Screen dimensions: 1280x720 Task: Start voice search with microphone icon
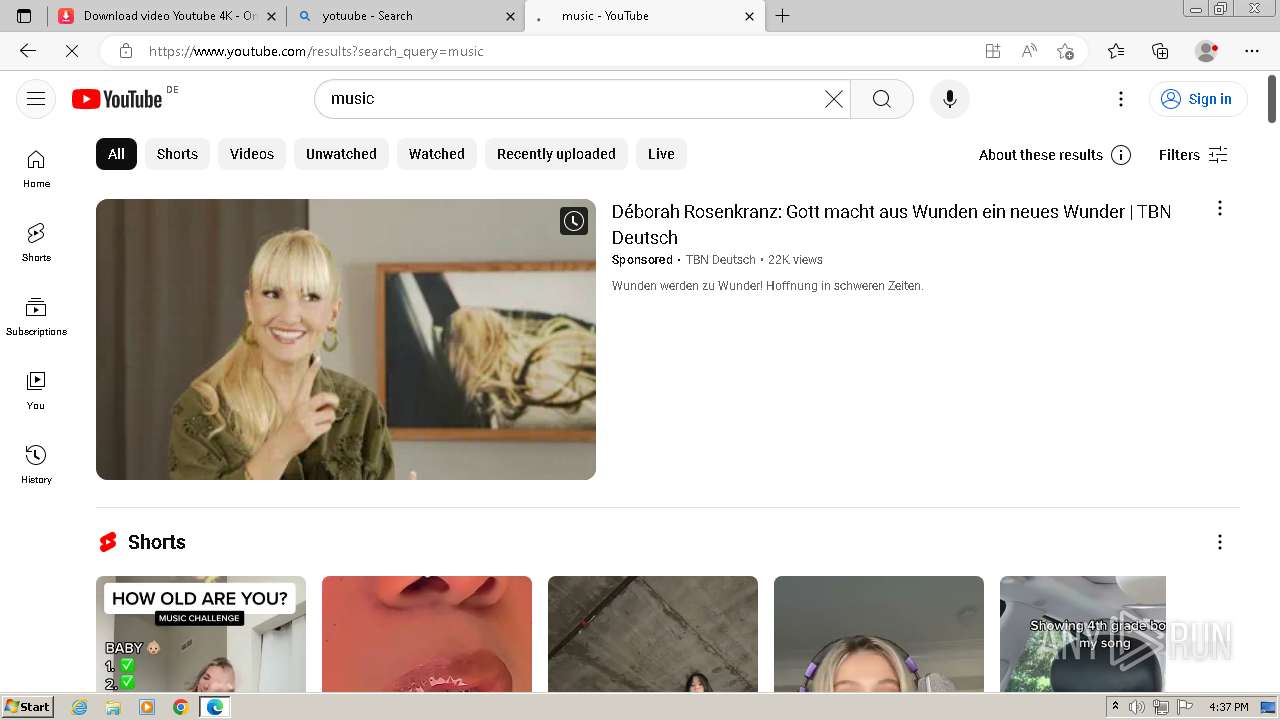pos(950,99)
